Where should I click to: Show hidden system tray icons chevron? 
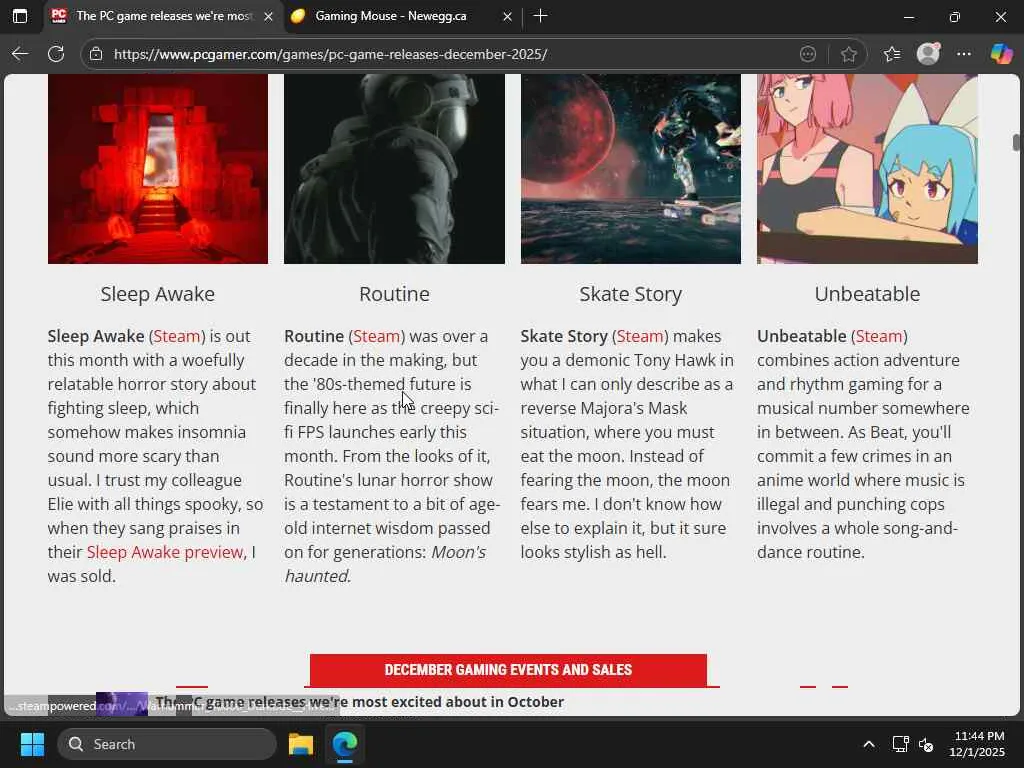click(869, 744)
